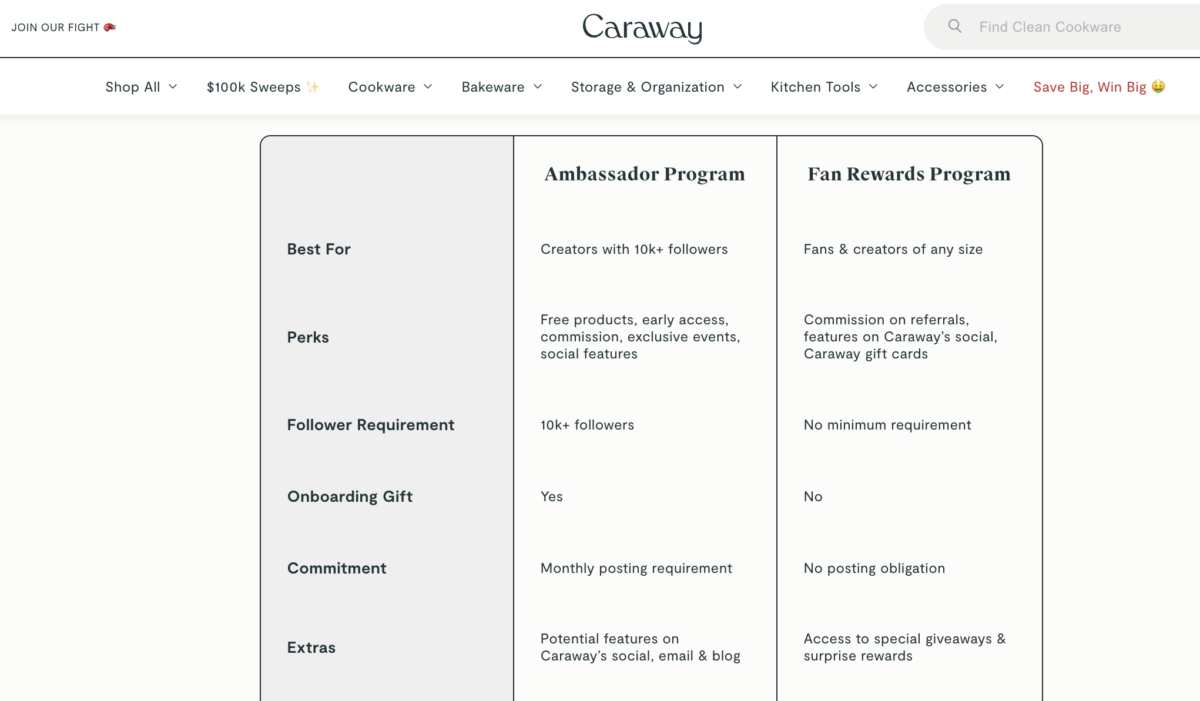
Task: Open the Save Big, Win Big link
Action: coord(1099,87)
